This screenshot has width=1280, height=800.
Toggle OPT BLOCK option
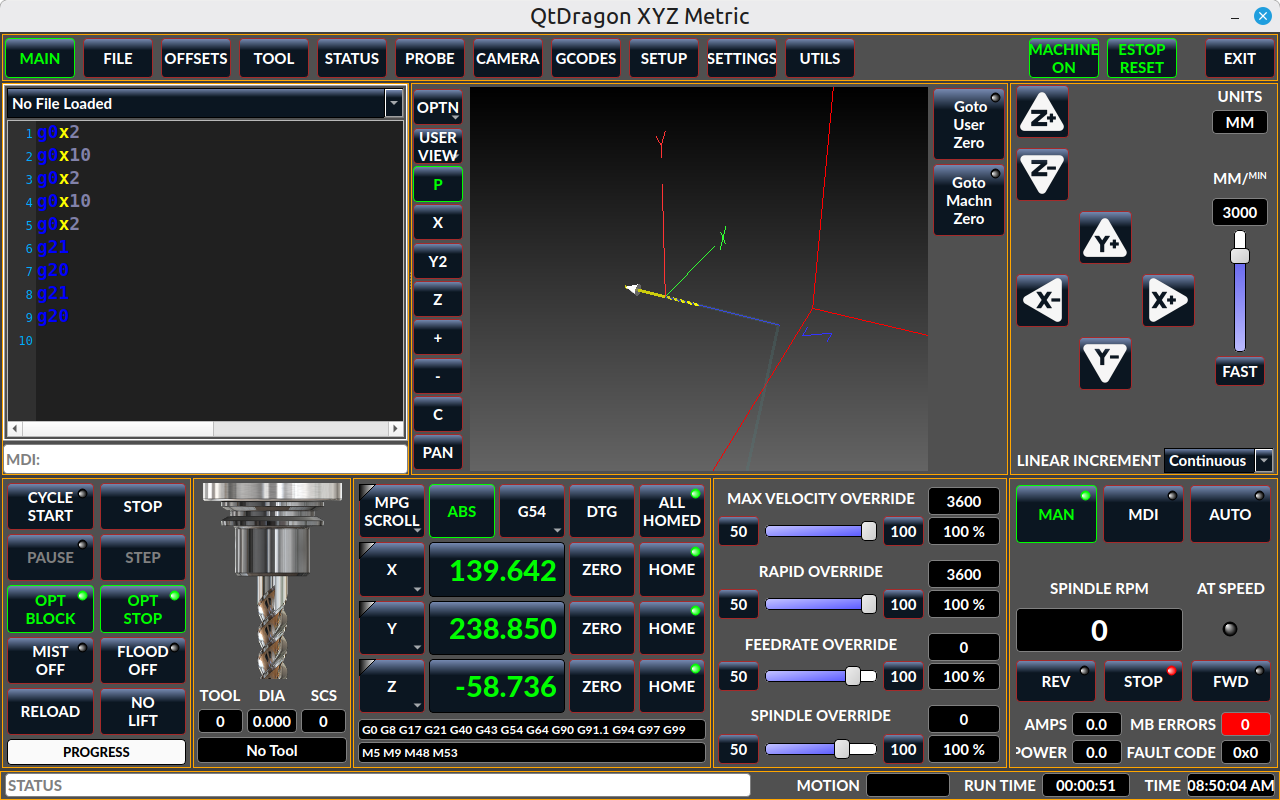50,609
